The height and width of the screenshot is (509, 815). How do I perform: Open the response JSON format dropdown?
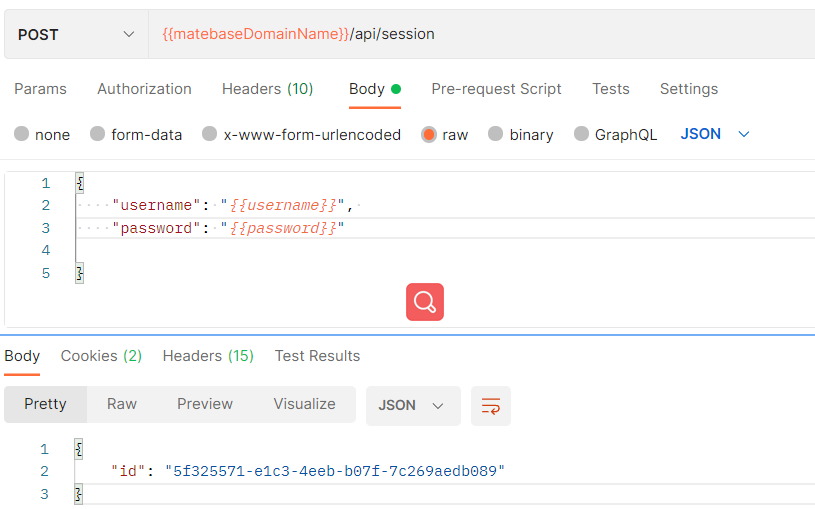412,406
